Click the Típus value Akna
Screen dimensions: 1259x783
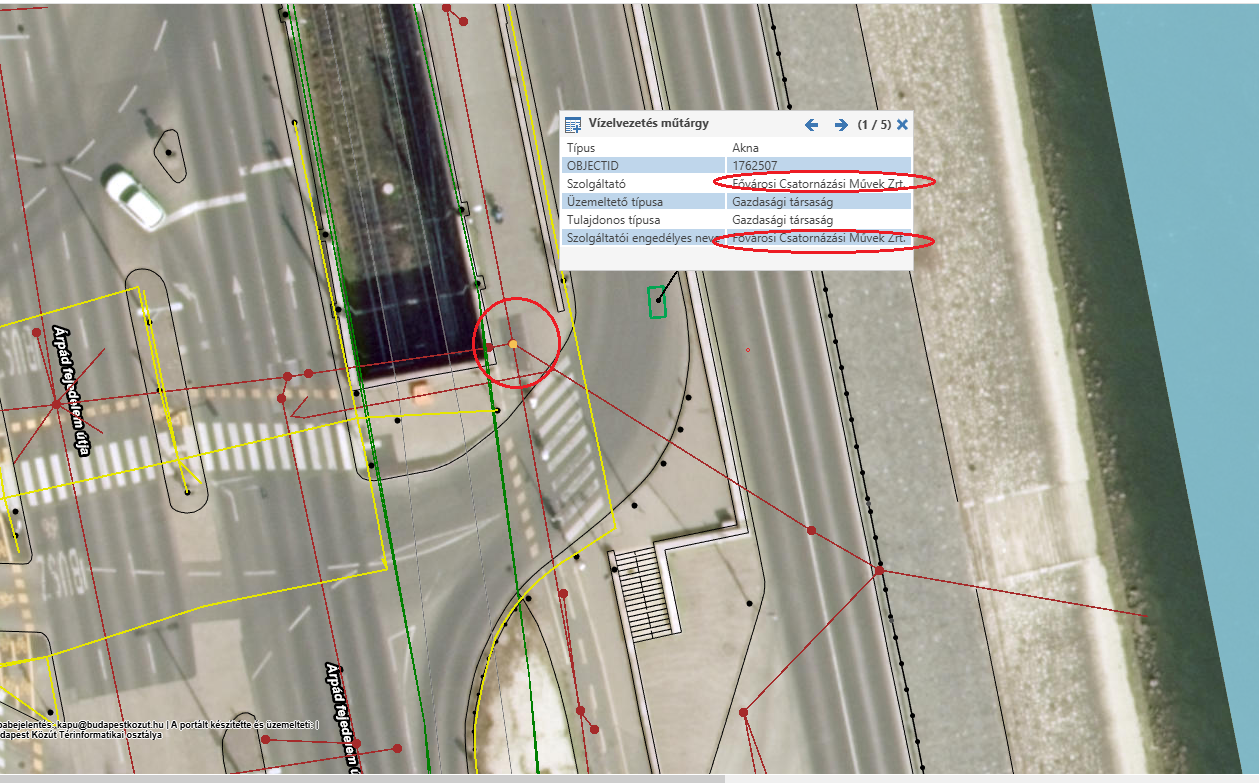point(746,148)
